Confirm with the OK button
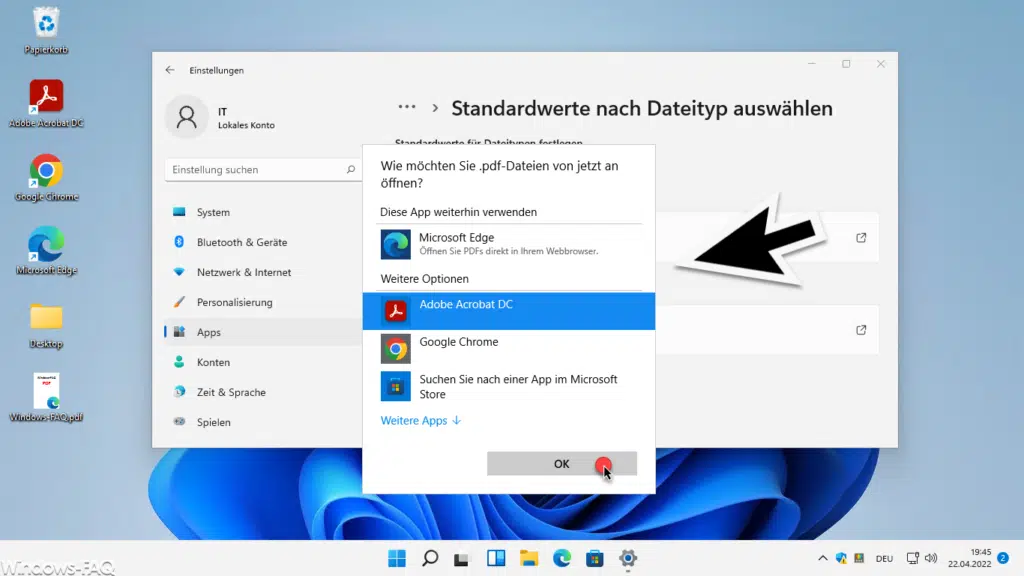 [x=561, y=463]
